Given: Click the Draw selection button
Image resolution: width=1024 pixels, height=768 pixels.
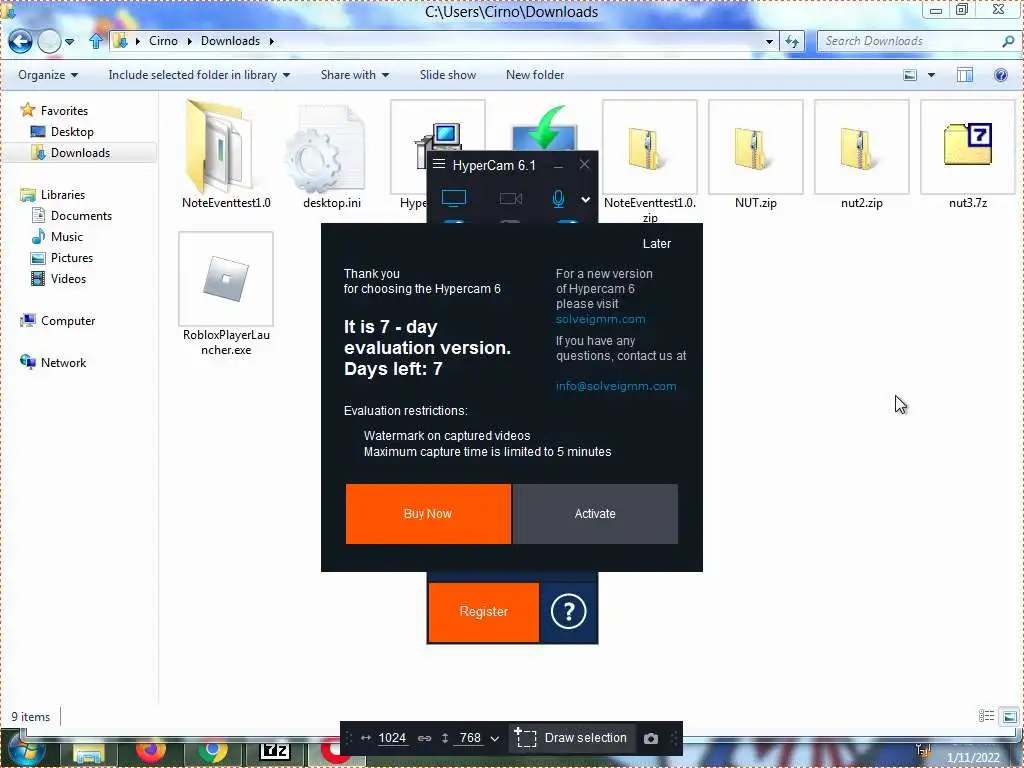Looking at the screenshot, I should [x=571, y=737].
